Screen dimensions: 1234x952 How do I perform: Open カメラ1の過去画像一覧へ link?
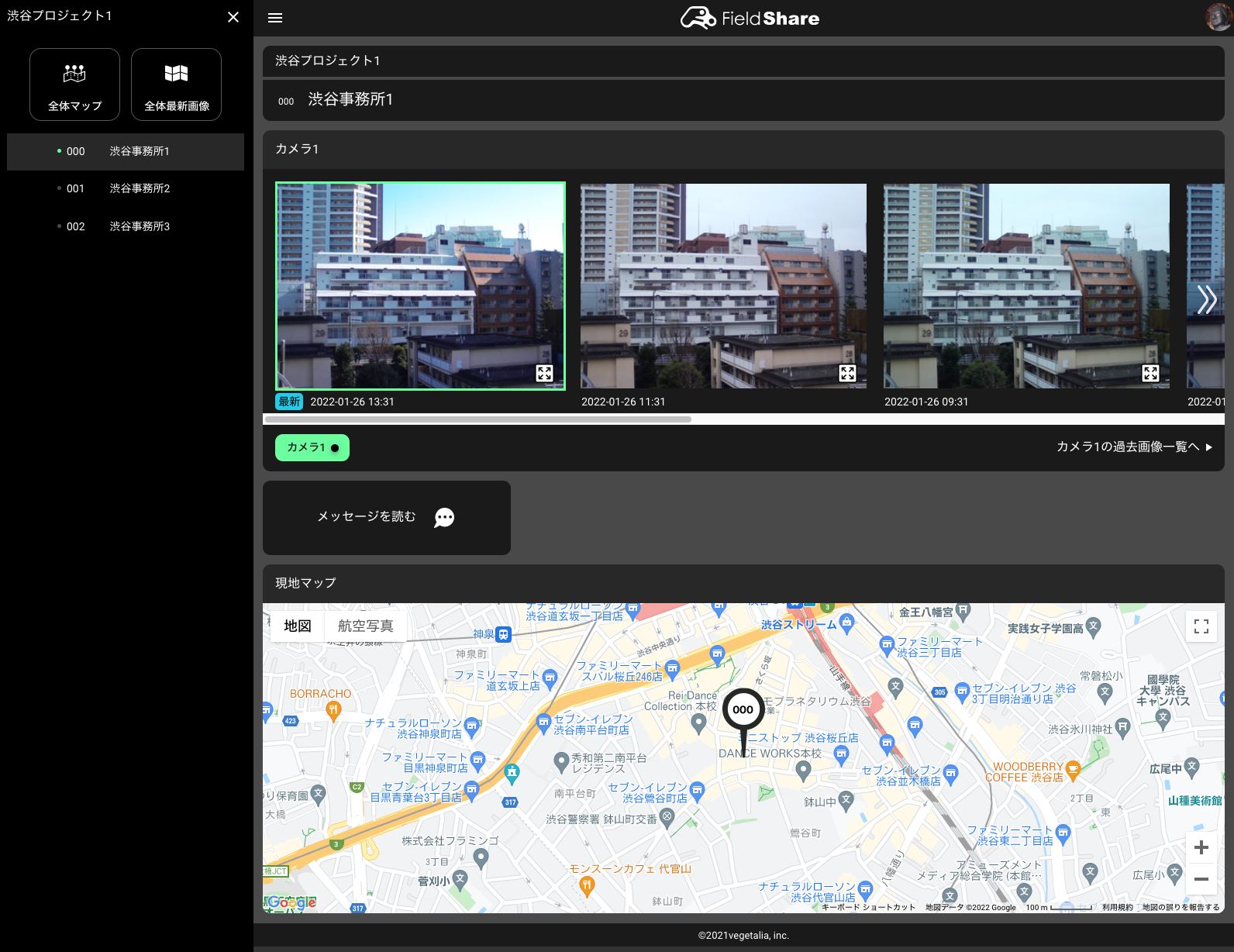pos(1134,447)
